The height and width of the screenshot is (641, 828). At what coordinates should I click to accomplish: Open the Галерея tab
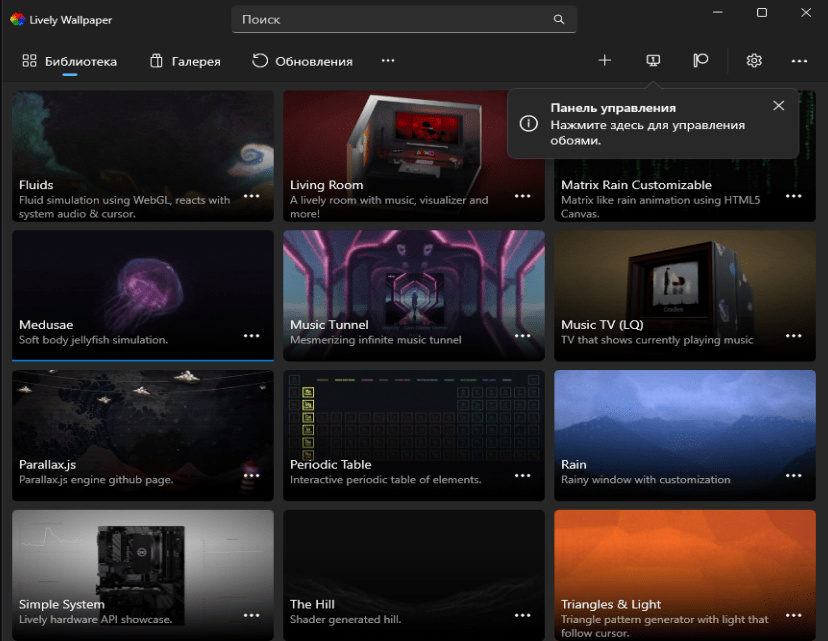185,61
